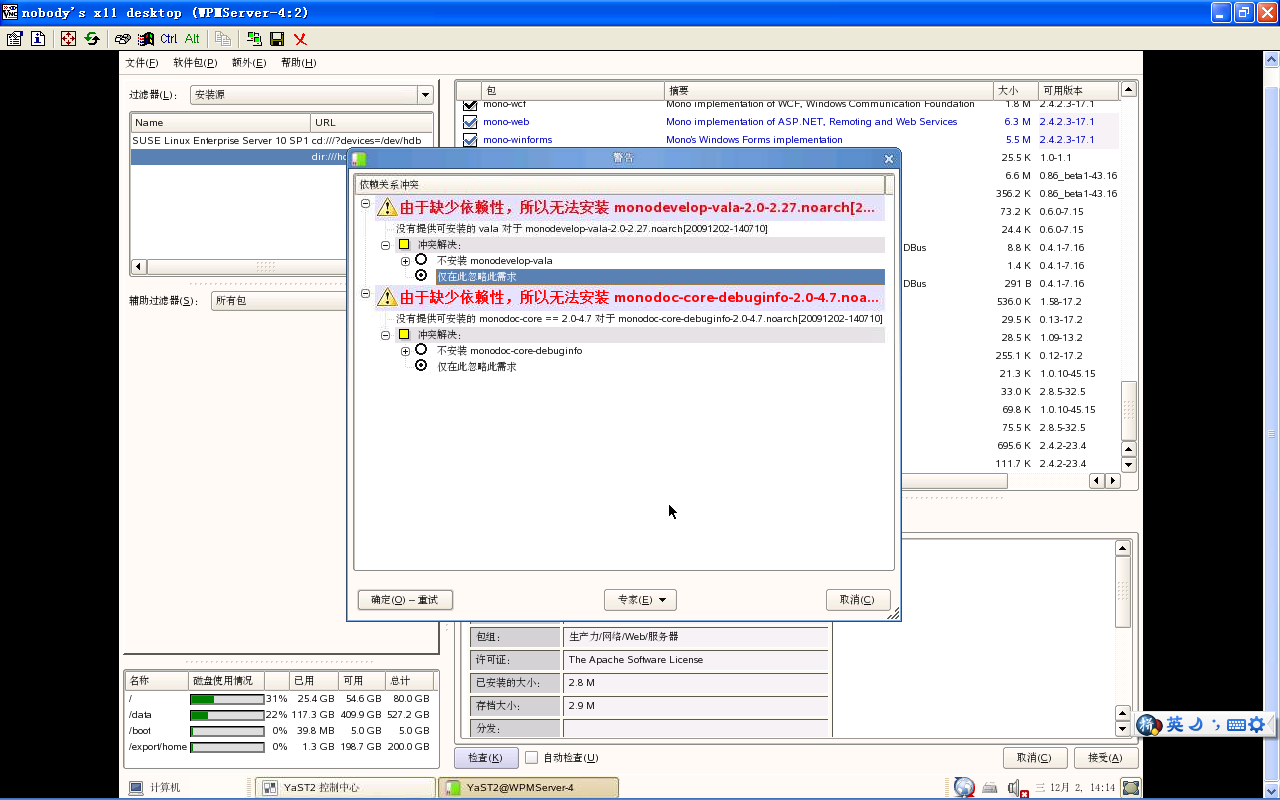Image resolution: width=1280 pixels, height=800 pixels.
Task: Open 文件 menu
Action: point(141,63)
